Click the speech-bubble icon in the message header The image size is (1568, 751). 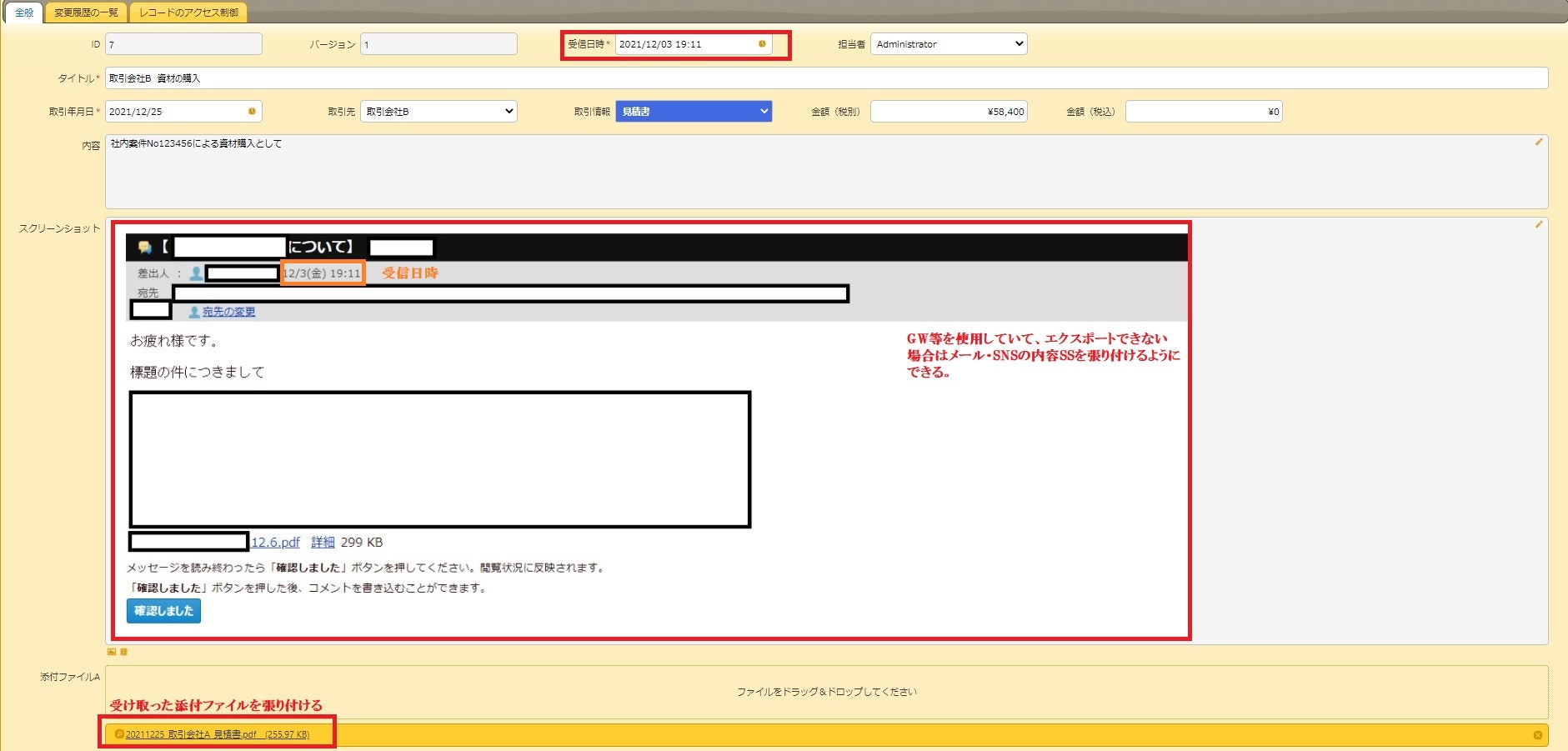145,247
